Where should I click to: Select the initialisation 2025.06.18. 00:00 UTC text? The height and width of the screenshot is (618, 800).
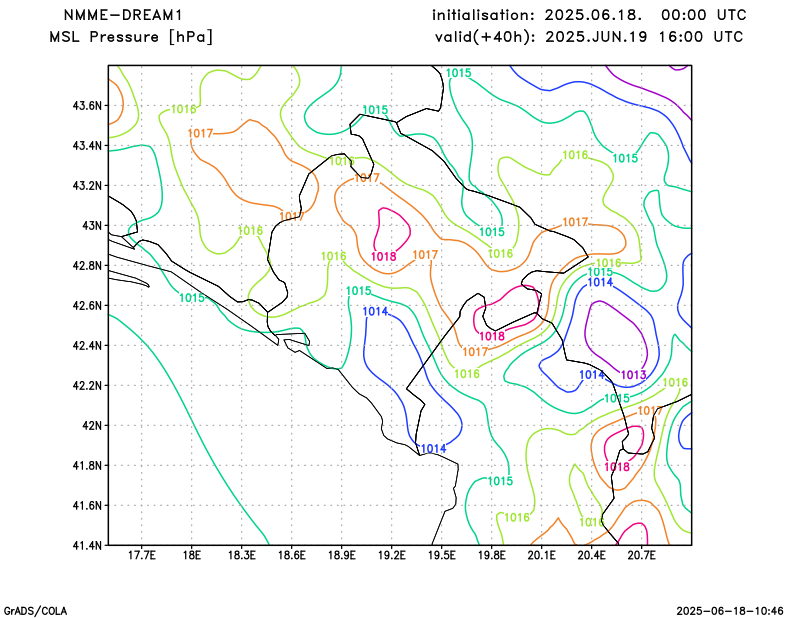tap(589, 15)
